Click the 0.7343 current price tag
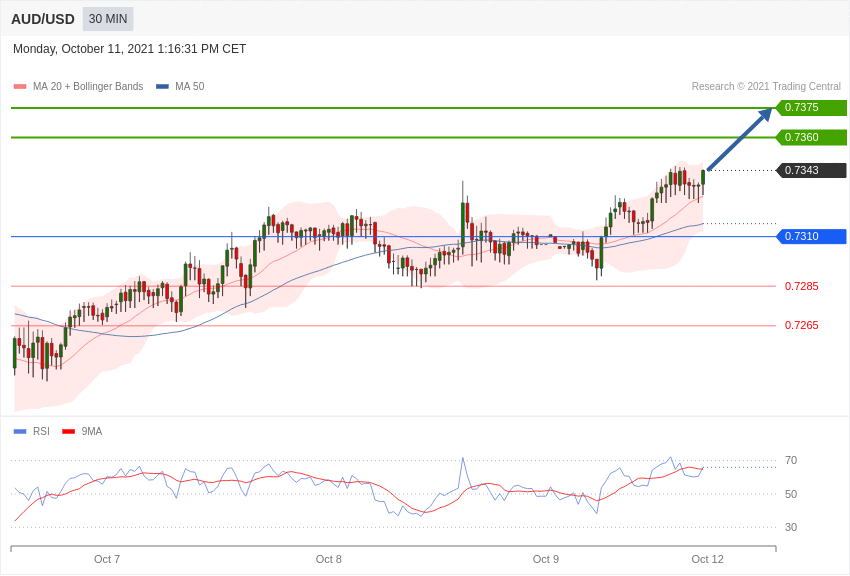 [812, 170]
